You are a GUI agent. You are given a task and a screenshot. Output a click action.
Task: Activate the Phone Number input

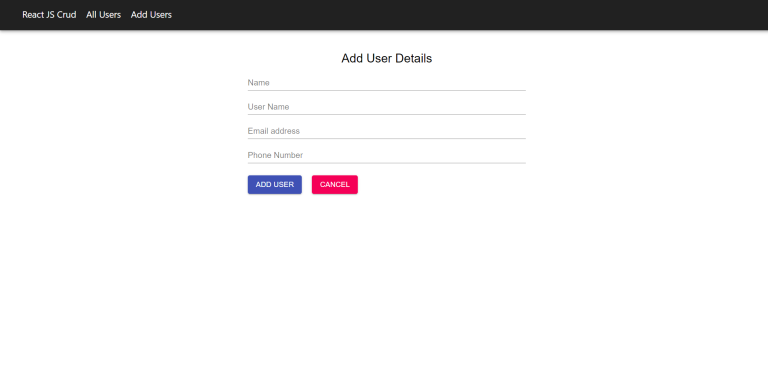click(x=386, y=155)
